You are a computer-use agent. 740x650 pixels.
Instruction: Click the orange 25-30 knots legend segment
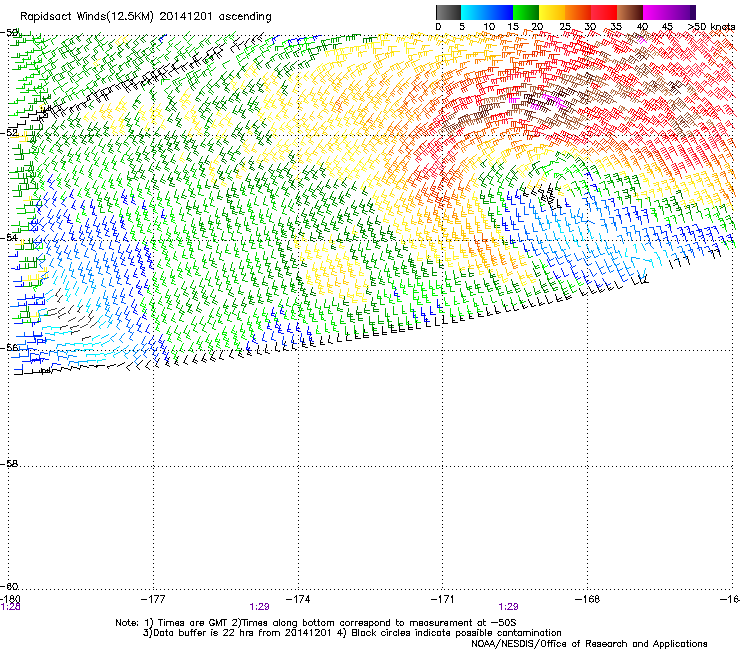point(578,12)
